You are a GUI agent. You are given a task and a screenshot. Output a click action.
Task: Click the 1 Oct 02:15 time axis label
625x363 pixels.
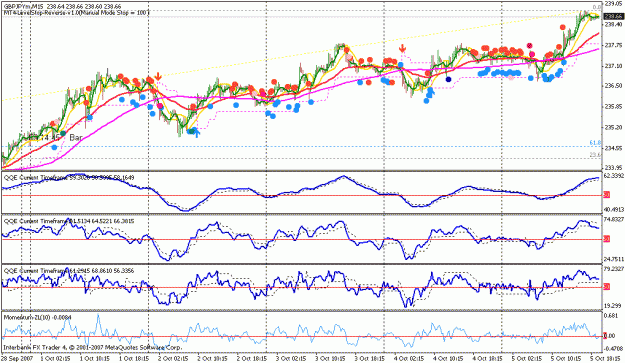pos(56,359)
